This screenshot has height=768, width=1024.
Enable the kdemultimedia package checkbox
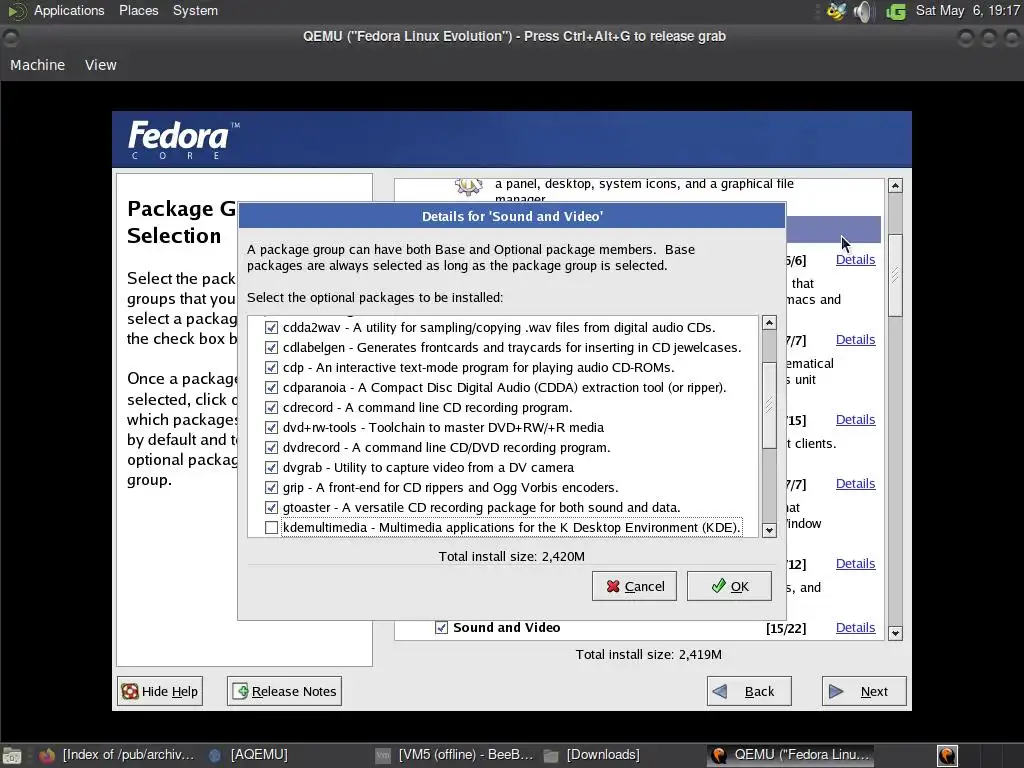coord(271,528)
